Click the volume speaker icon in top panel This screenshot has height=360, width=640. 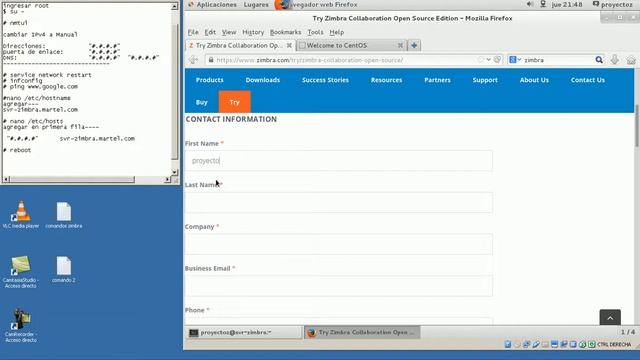pos(529,4)
